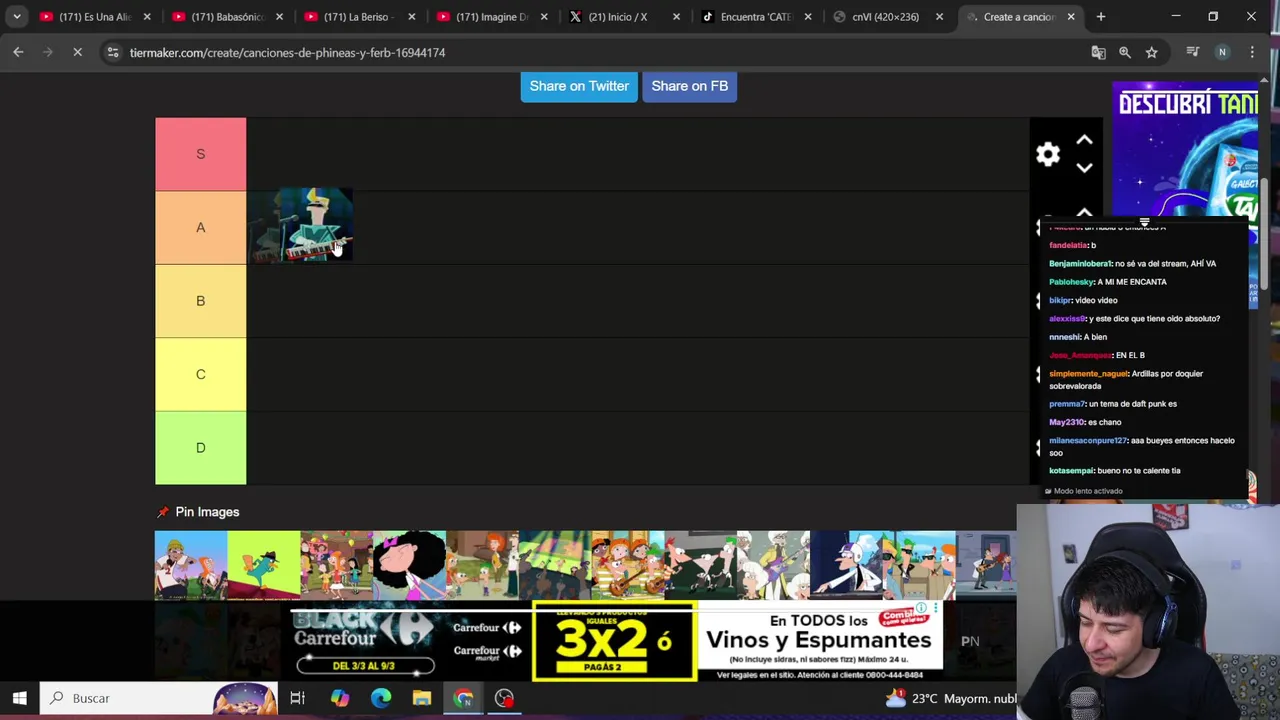This screenshot has width=1280, height=720.
Task: Focus the tiermaker.com address bar
Action: 600,52
